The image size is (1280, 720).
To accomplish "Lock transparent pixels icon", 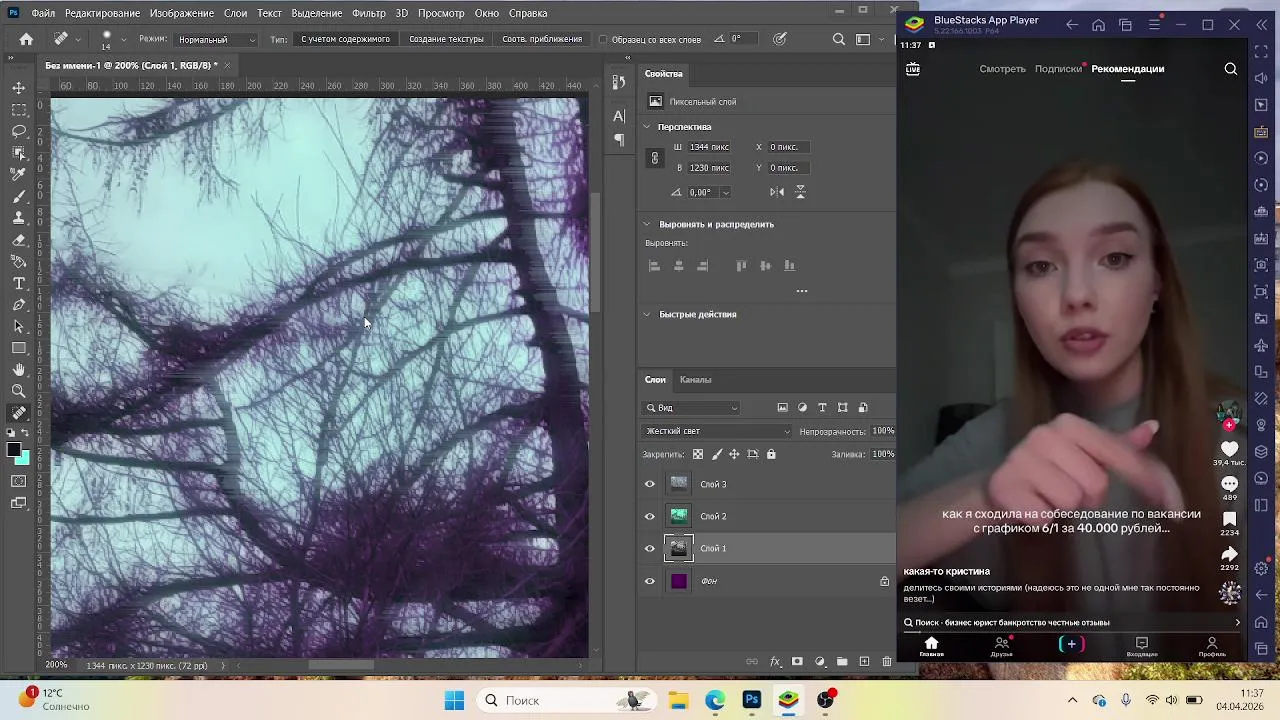I will click(698, 454).
